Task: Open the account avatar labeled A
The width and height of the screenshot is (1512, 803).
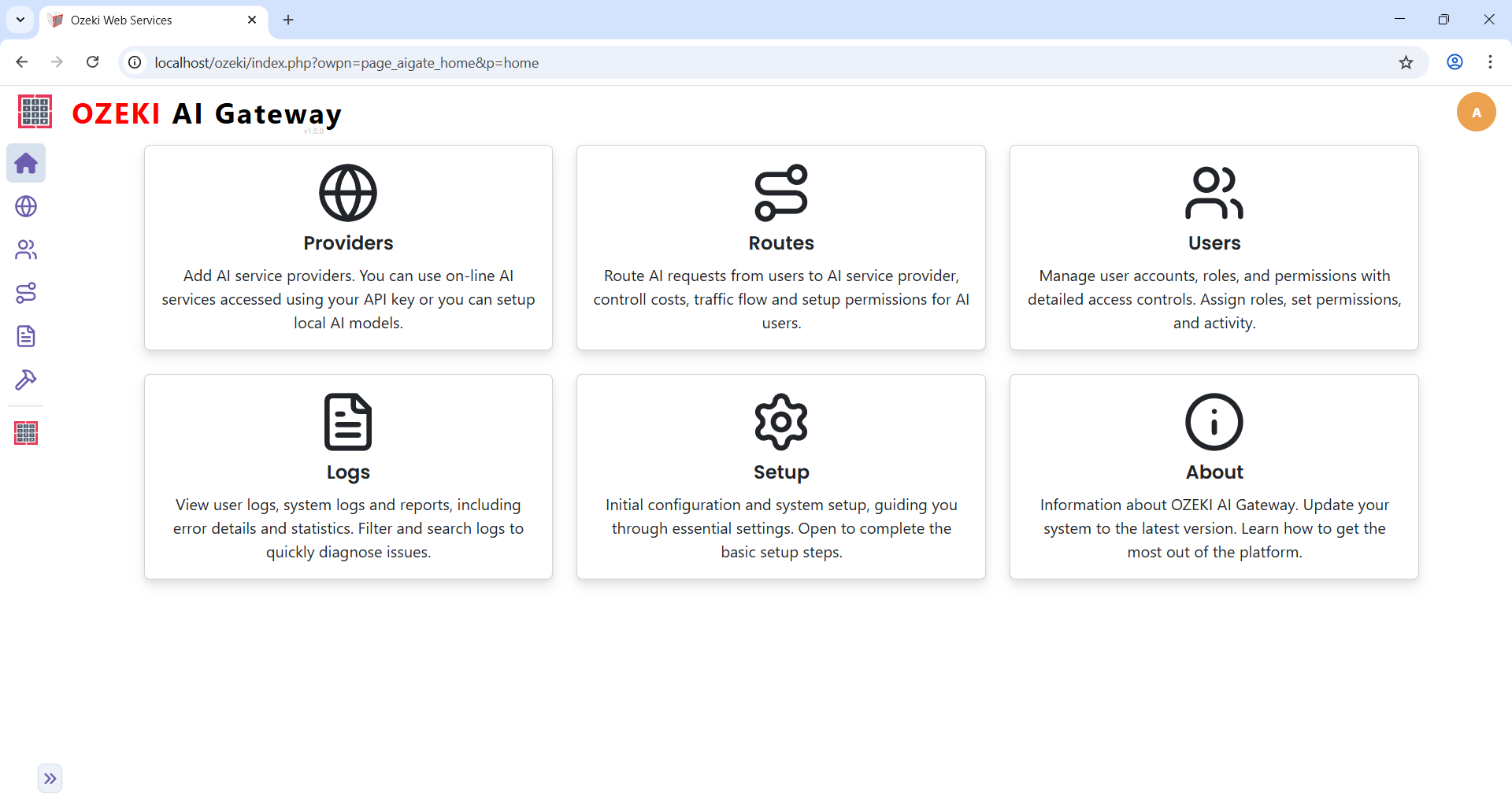Action: (1477, 112)
